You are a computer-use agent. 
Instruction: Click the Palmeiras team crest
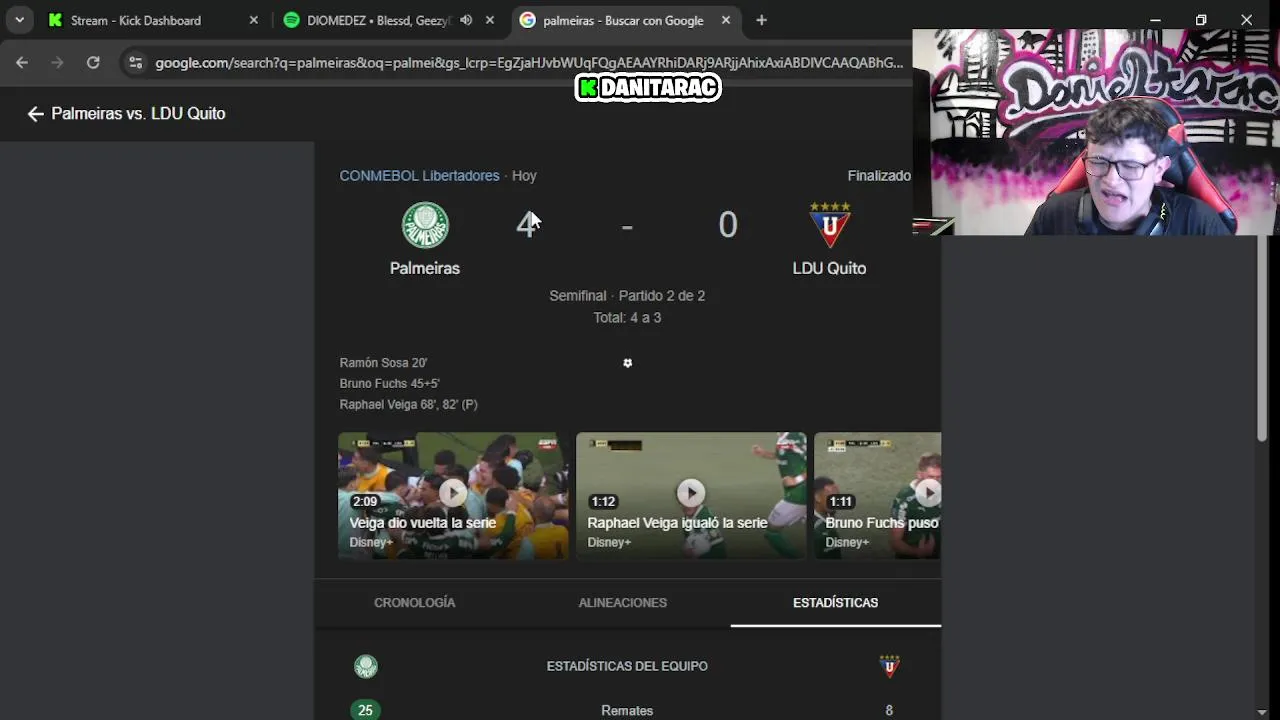pyautogui.click(x=425, y=225)
